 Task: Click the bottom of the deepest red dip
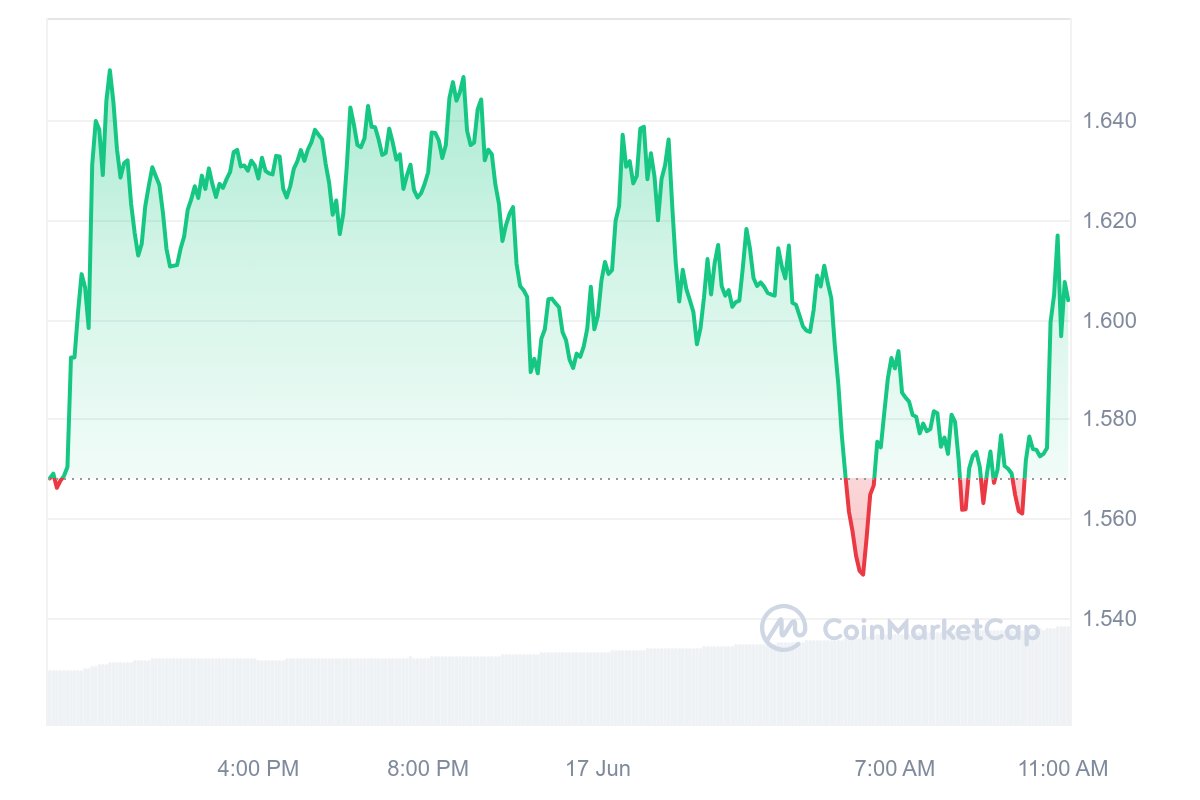click(x=862, y=574)
